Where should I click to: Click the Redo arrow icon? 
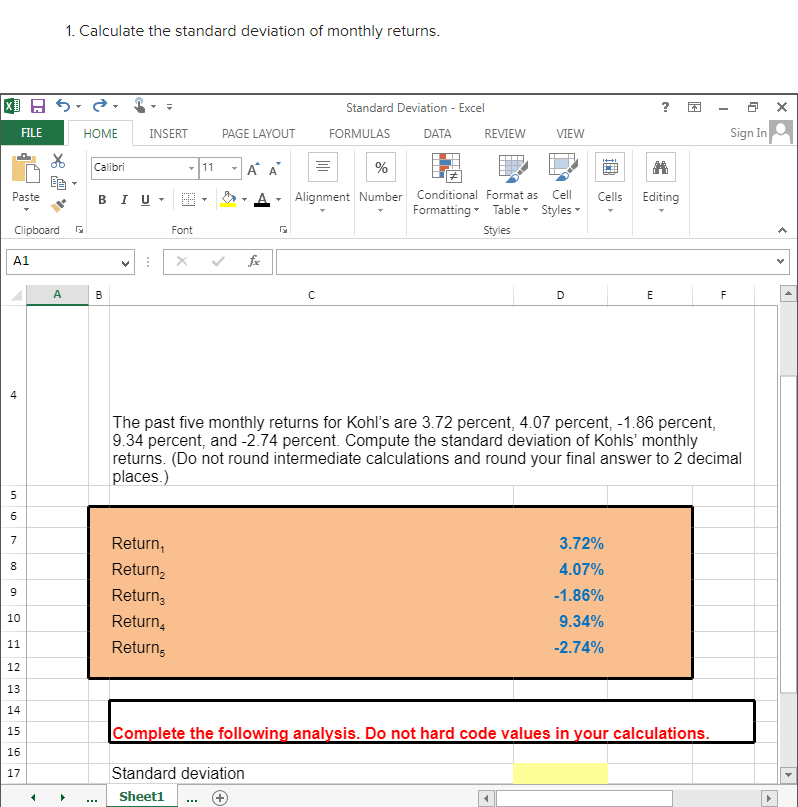pyautogui.click(x=99, y=106)
